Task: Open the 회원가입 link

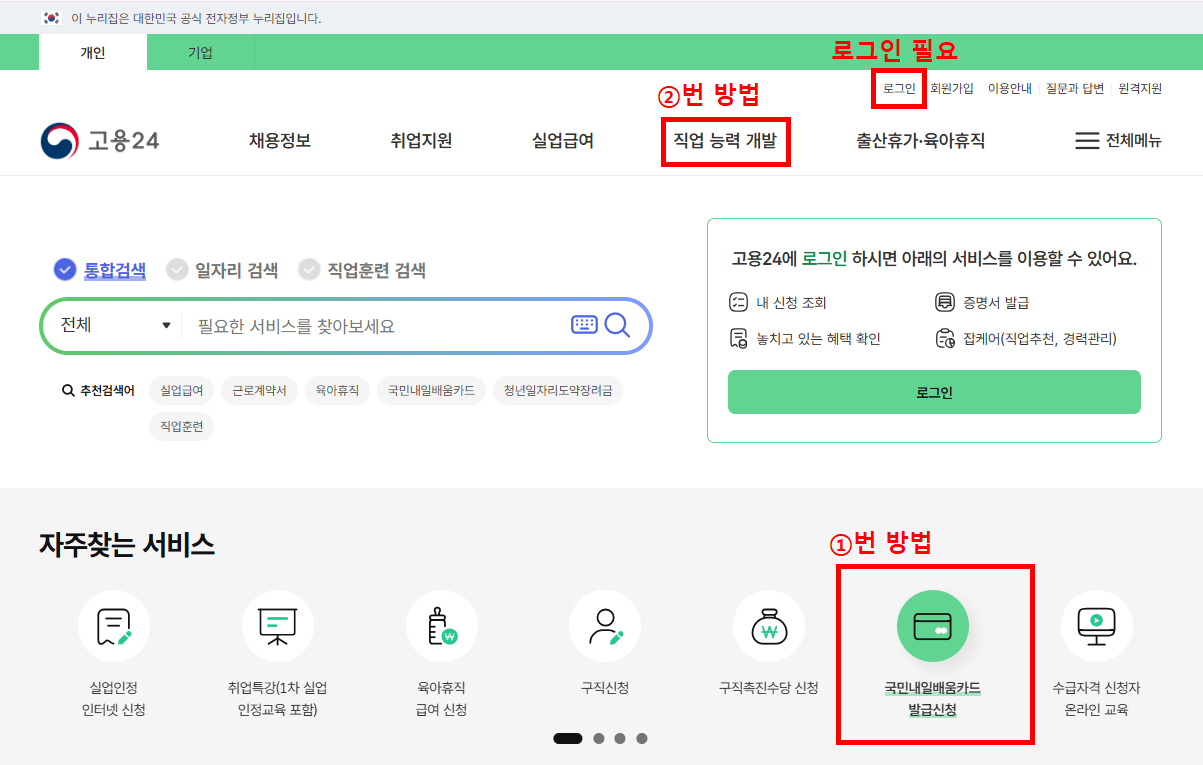Action: coord(951,89)
